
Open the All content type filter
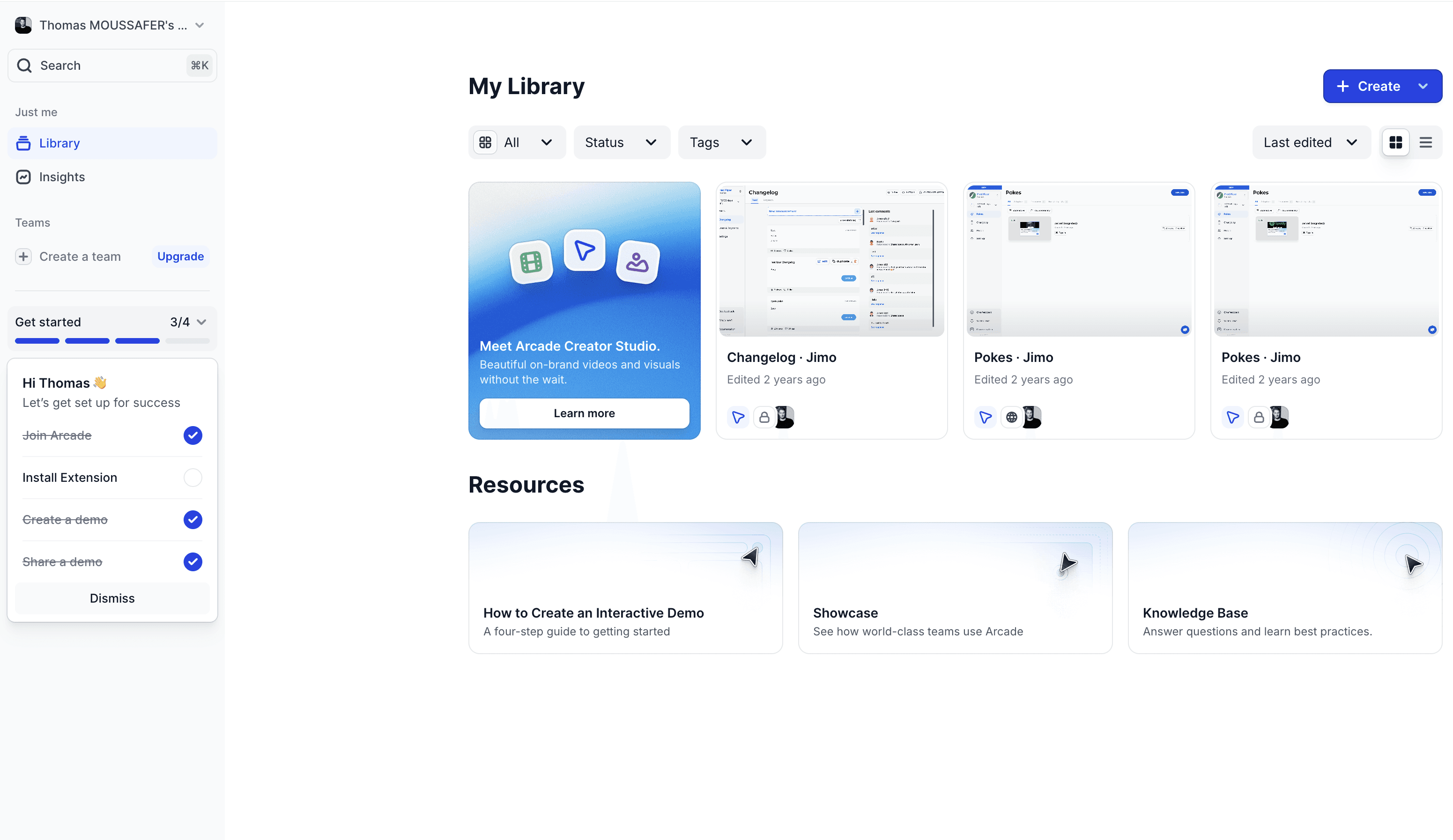[517, 142]
